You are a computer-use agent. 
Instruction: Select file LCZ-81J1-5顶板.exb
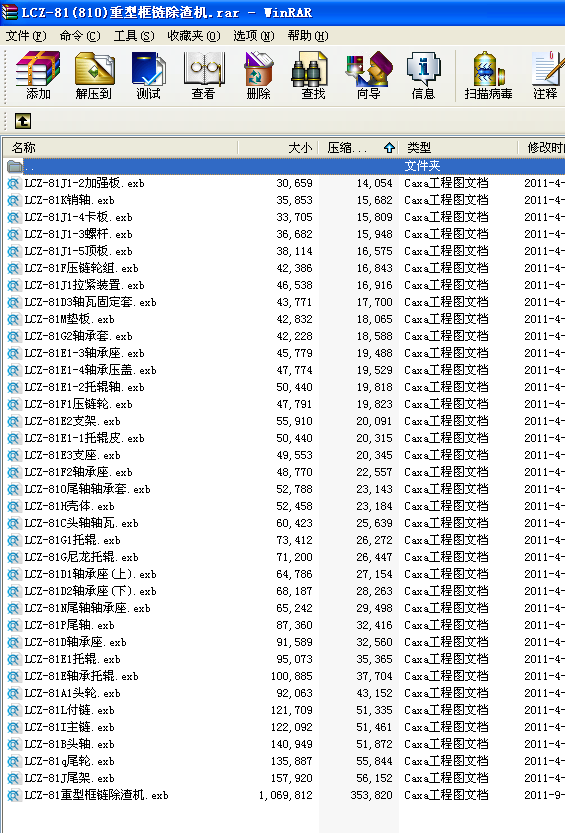coord(79,251)
